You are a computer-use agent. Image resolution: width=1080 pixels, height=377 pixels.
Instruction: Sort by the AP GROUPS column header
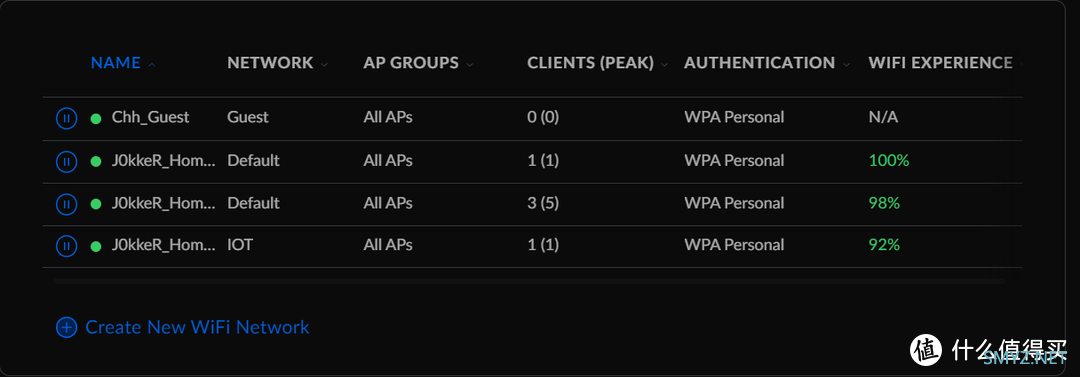point(411,63)
